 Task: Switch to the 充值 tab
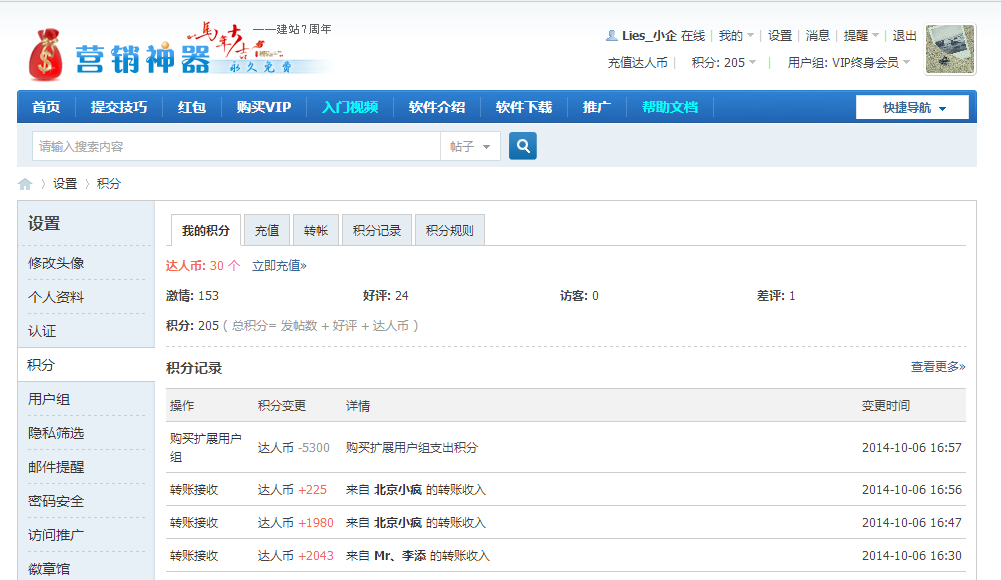tap(267, 230)
